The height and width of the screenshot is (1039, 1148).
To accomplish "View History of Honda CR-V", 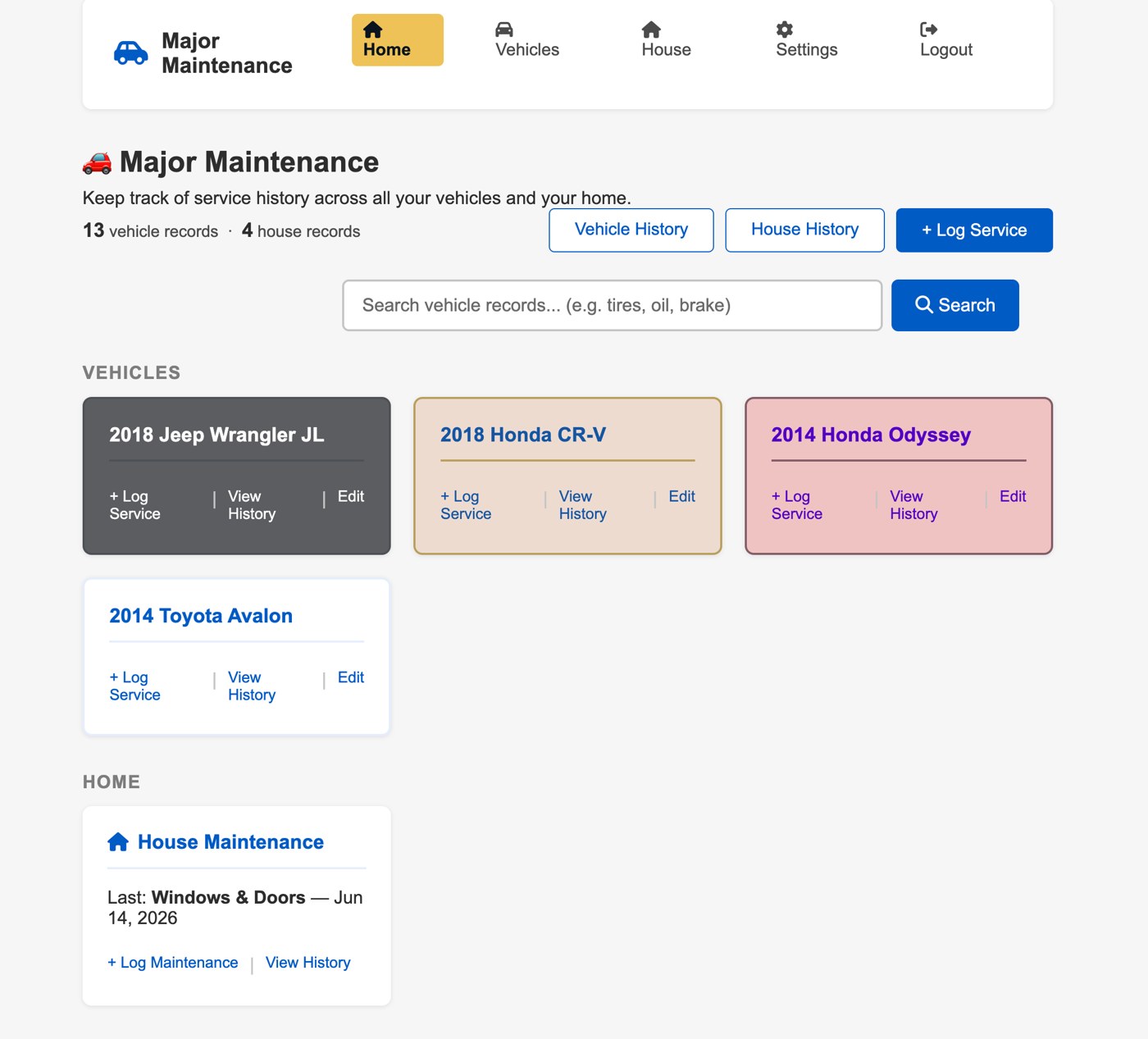I will click(x=583, y=505).
